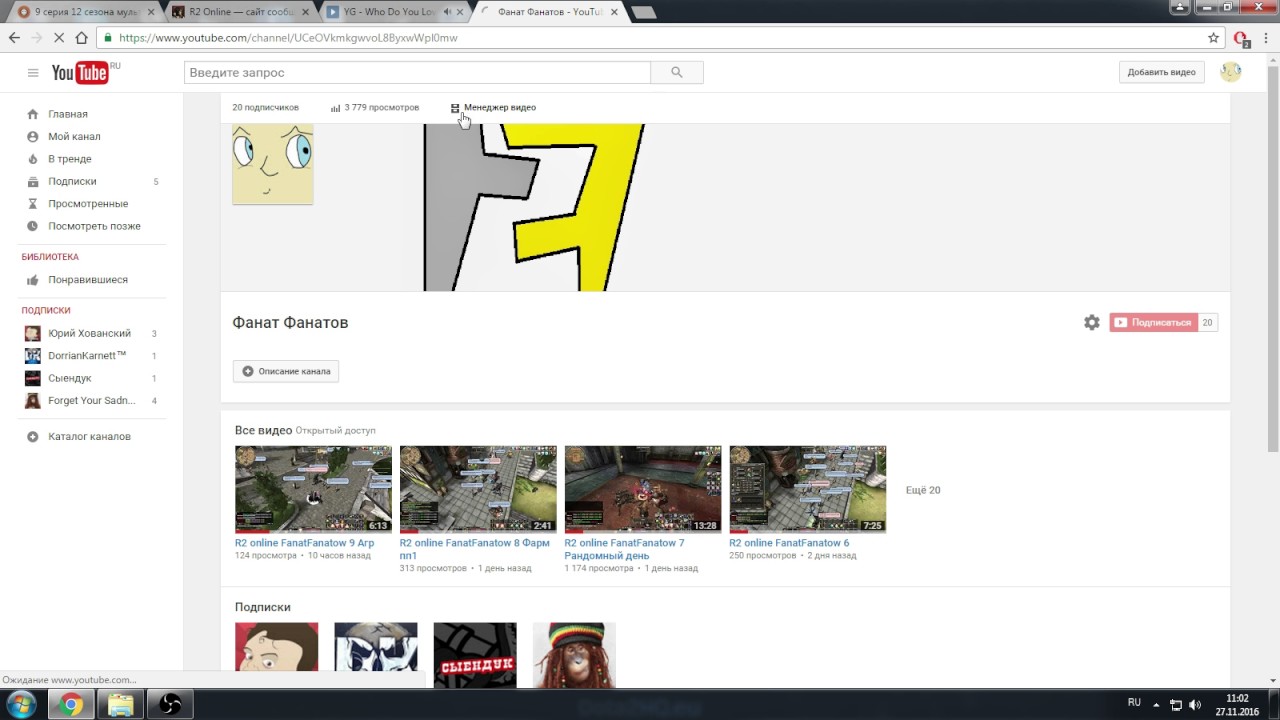1280x720 pixels.
Task: Click the Менеджер видео link
Action: (x=500, y=108)
